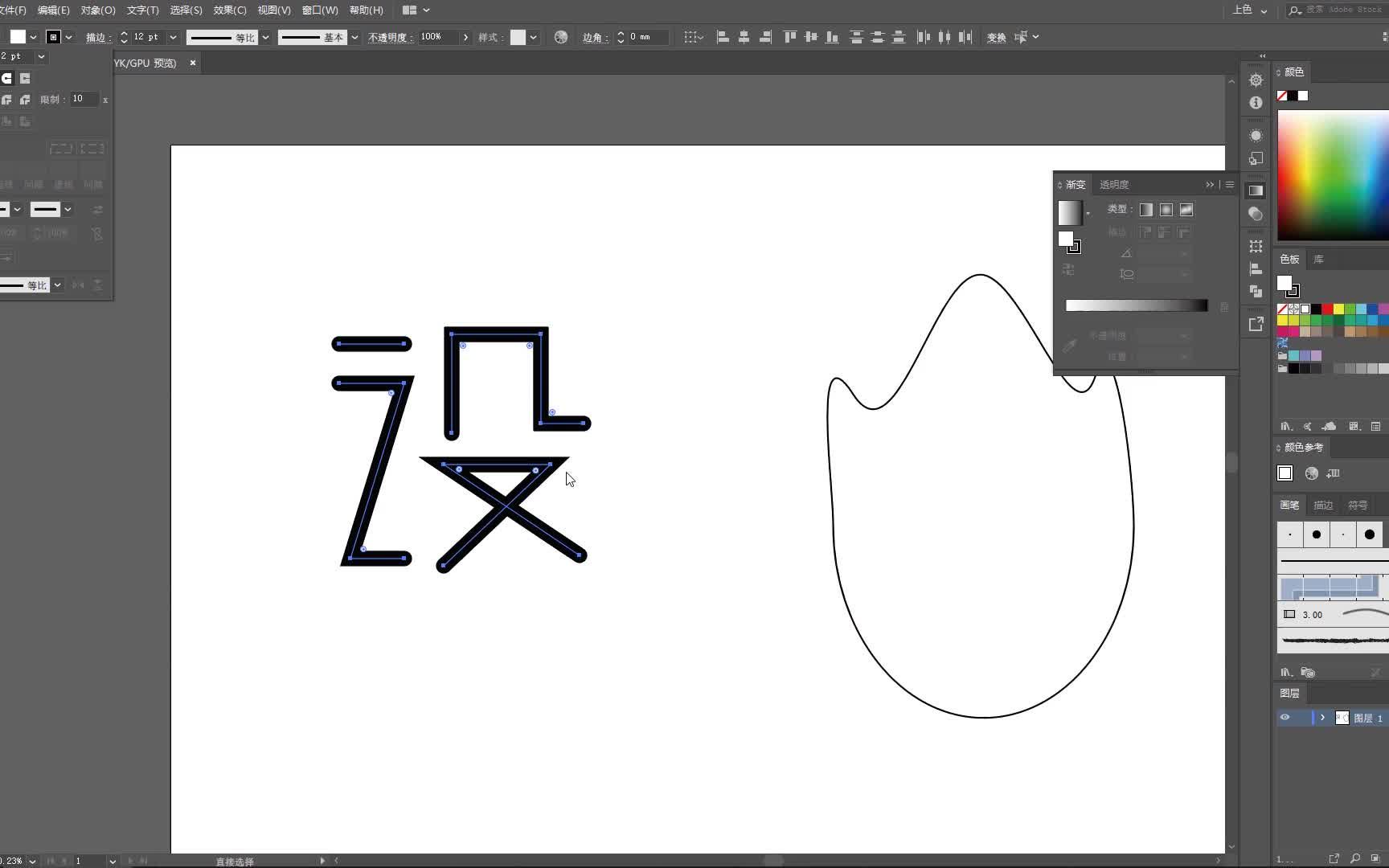The width and height of the screenshot is (1389, 868).
Task: Open the appearance panel sun icon
Action: pos(1256,135)
